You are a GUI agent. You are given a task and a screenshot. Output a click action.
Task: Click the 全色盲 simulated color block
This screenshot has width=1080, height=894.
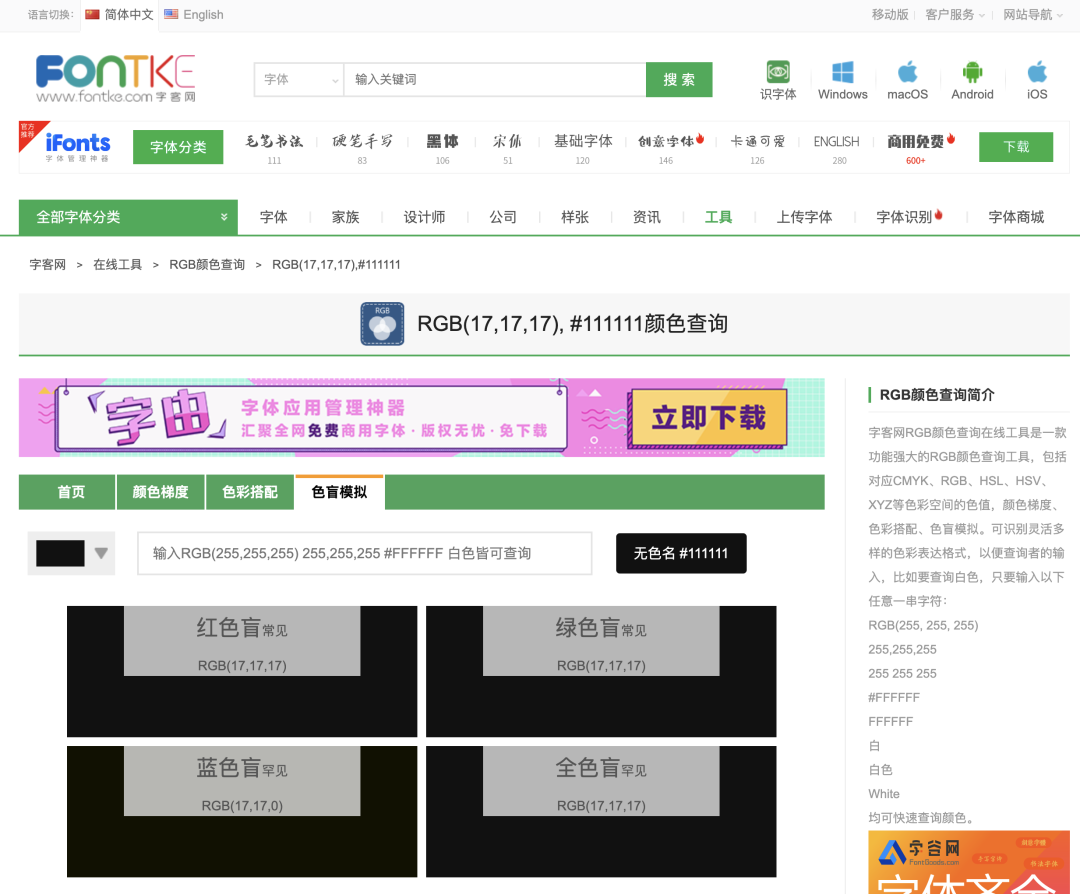(x=601, y=811)
